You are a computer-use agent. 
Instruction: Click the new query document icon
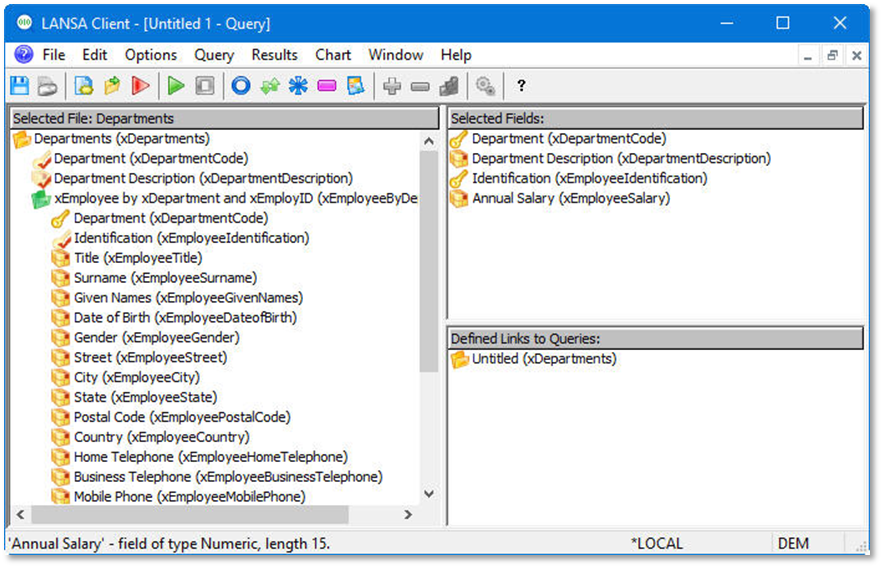click(x=84, y=86)
